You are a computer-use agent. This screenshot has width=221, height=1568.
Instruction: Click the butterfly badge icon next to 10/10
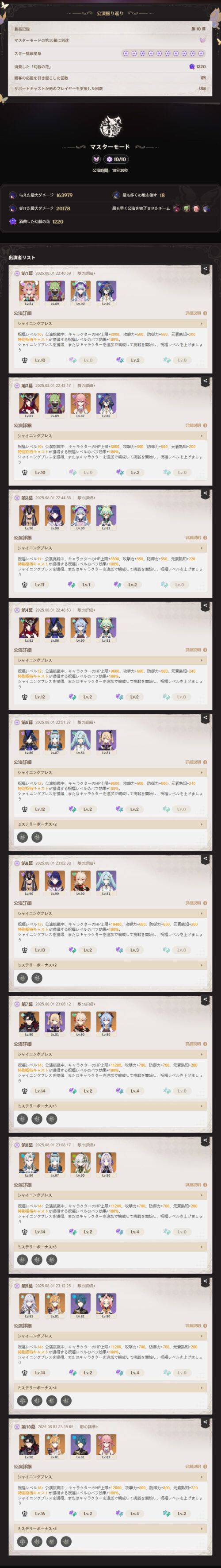coord(96,159)
